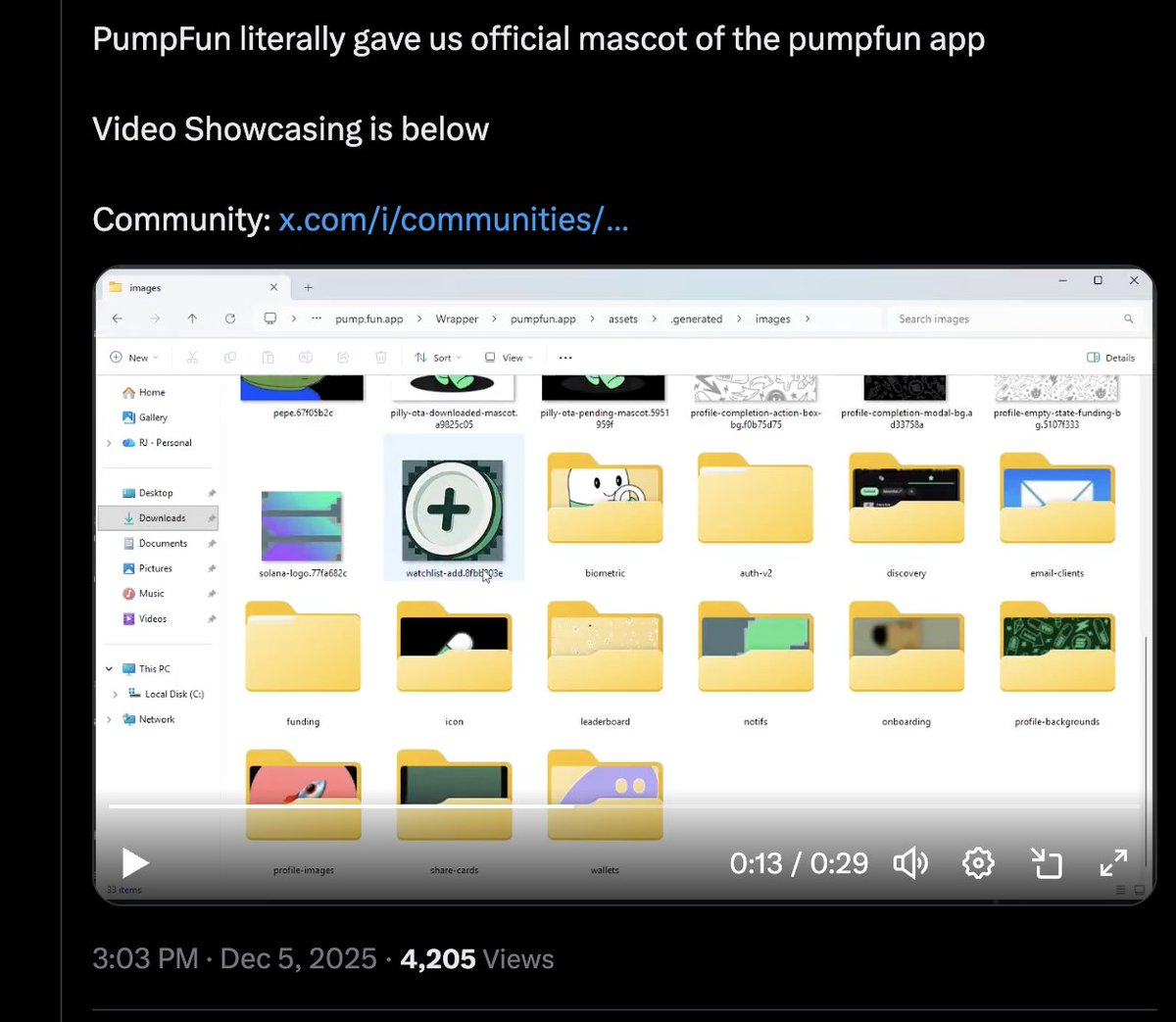Click the Cut scissors icon
This screenshot has width=1176, height=1022.
[192, 358]
